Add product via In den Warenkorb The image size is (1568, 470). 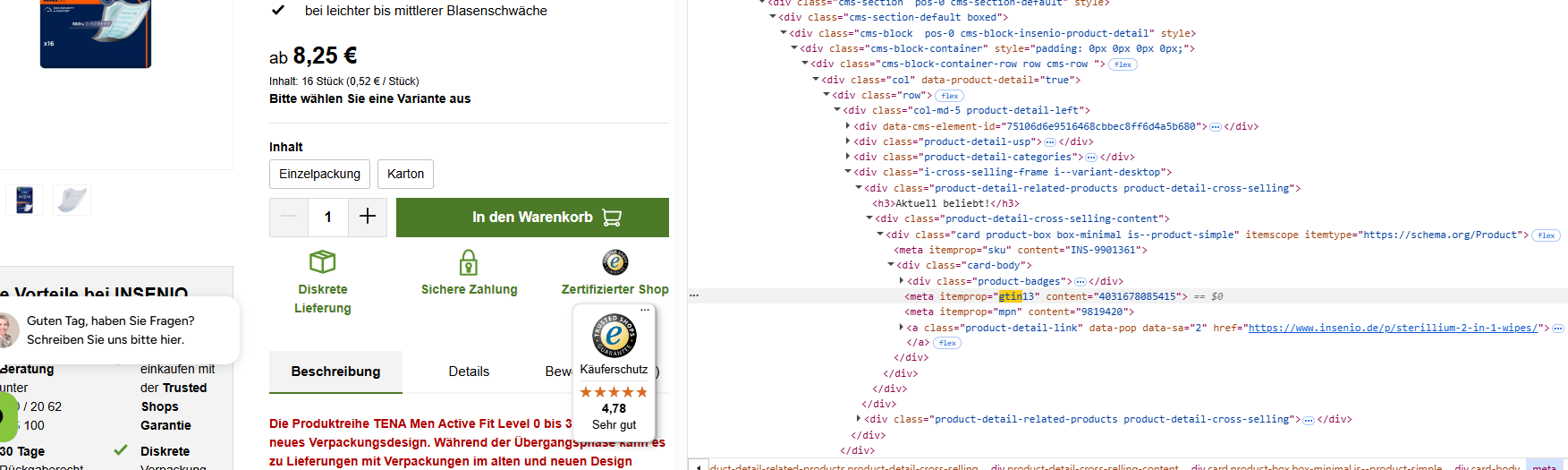click(x=532, y=218)
